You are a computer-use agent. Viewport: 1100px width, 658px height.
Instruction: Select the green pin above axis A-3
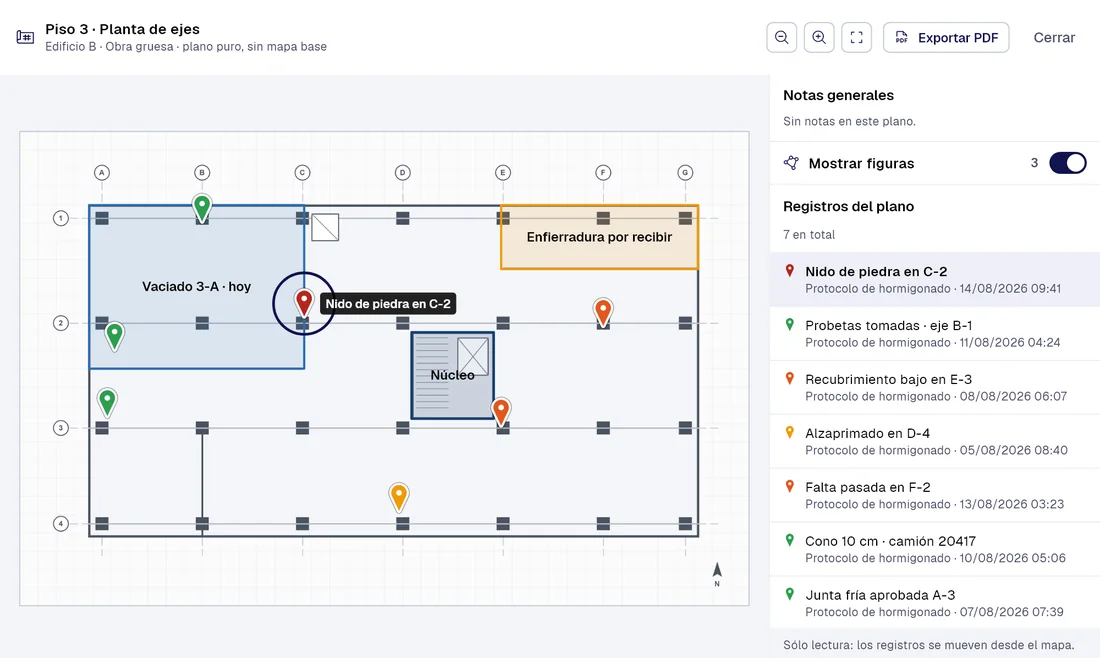pyautogui.click(x=107, y=403)
